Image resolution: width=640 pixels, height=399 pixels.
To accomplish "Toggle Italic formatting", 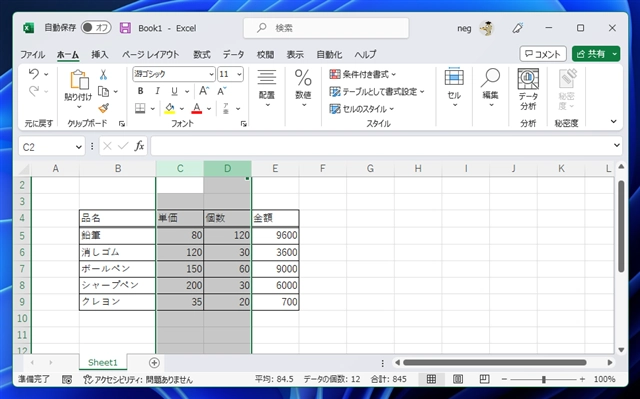I will click(x=157, y=91).
